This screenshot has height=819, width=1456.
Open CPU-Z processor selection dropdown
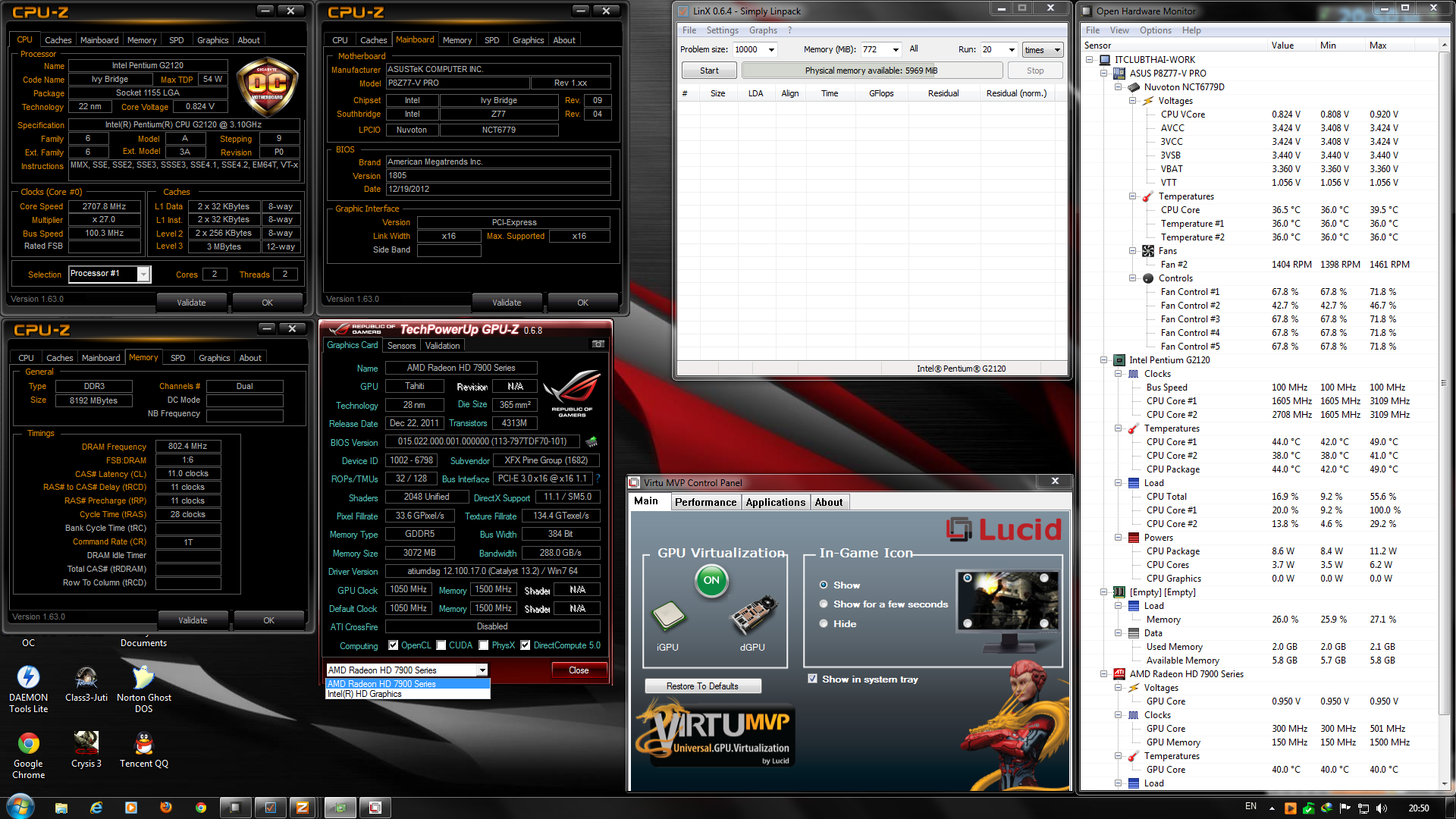(143, 275)
